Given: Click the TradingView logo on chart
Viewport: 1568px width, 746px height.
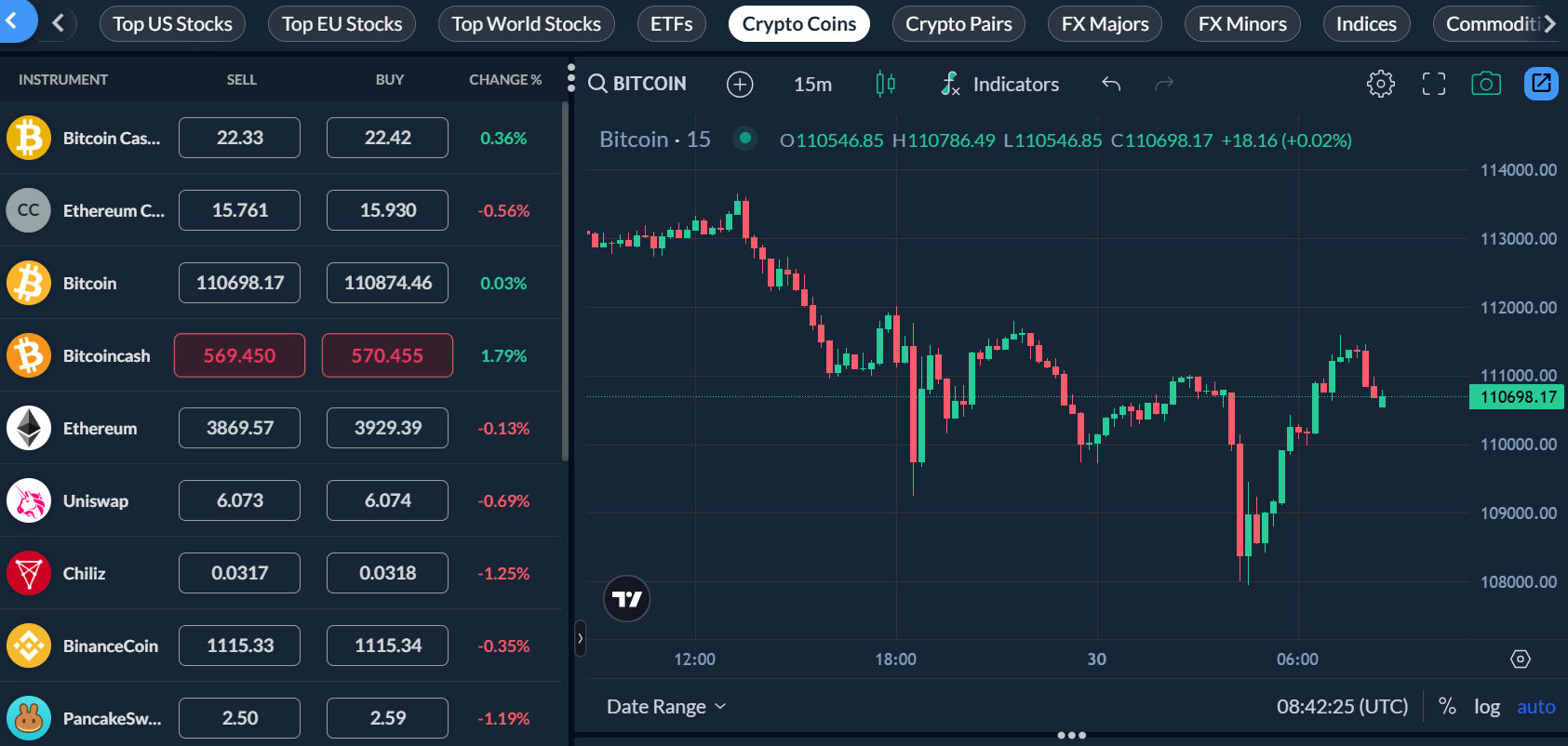Looking at the screenshot, I should (626, 599).
